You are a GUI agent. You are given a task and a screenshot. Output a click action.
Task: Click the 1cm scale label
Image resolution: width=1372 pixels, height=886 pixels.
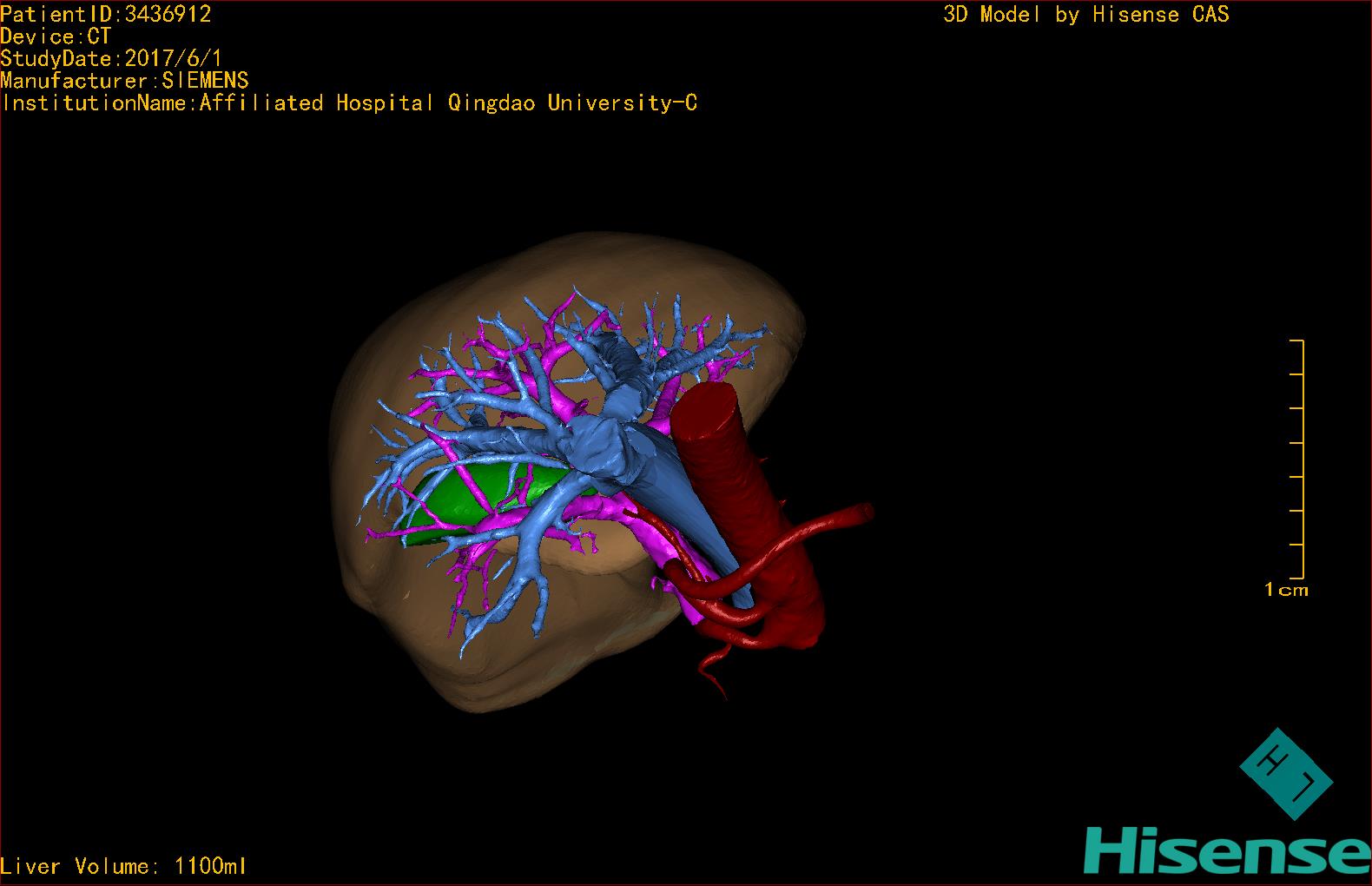click(x=1286, y=590)
